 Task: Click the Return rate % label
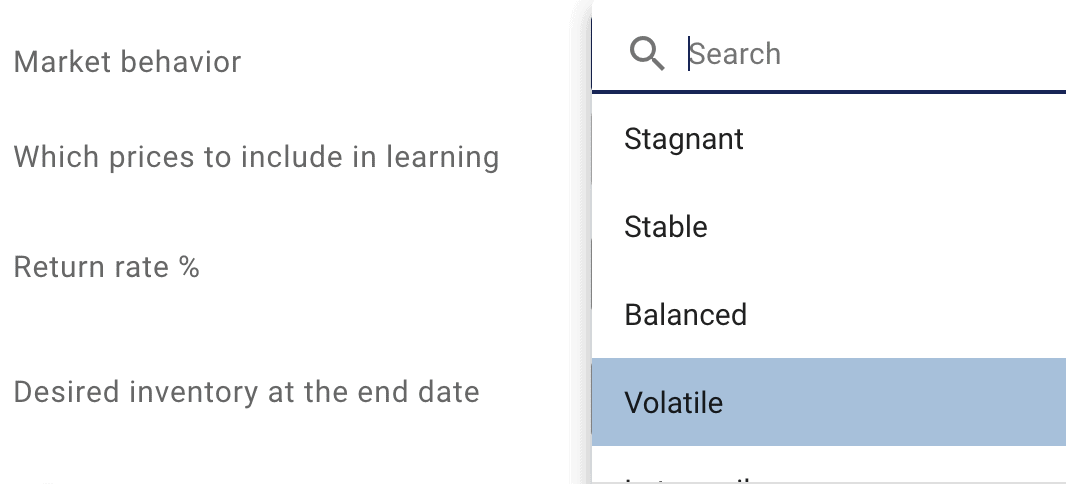coord(107,266)
